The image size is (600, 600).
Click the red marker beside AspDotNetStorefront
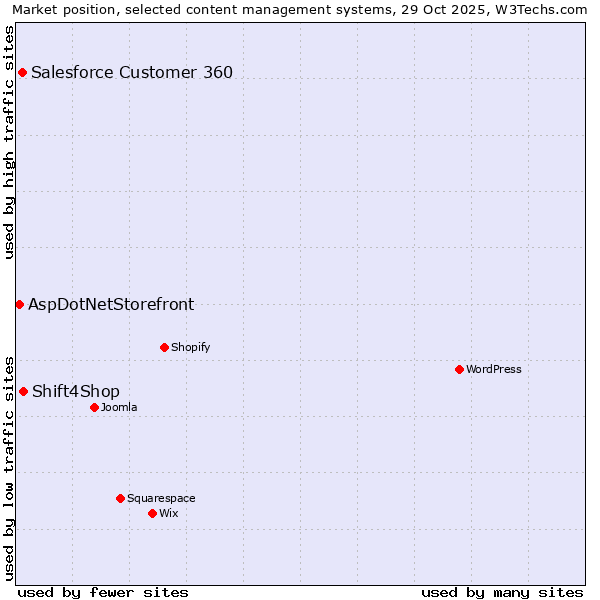coord(19,304)
